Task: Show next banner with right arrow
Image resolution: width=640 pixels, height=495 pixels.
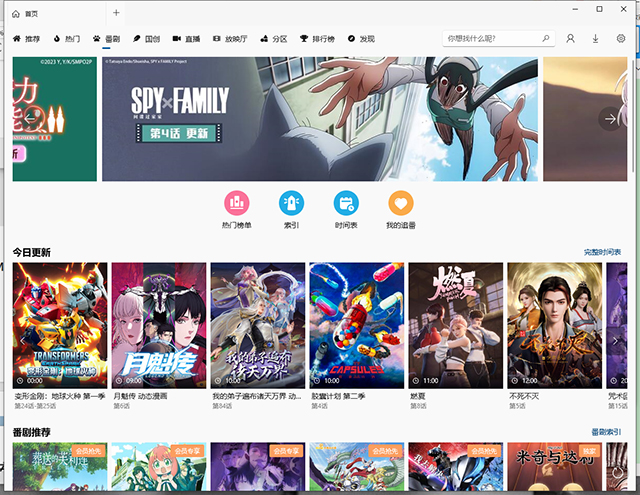Action: [610, 119]
